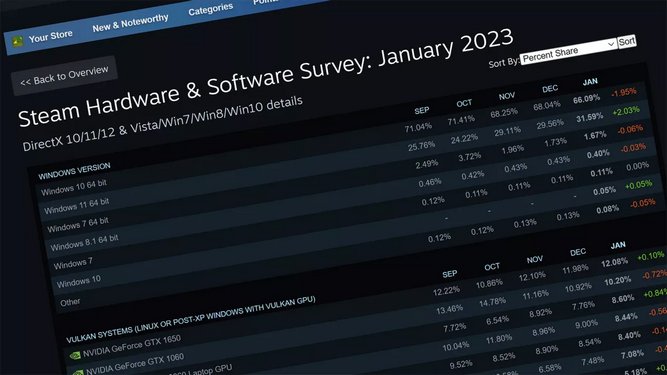Click the 24.22% value
Screen dimensions: 667x375
click(465, 139)
